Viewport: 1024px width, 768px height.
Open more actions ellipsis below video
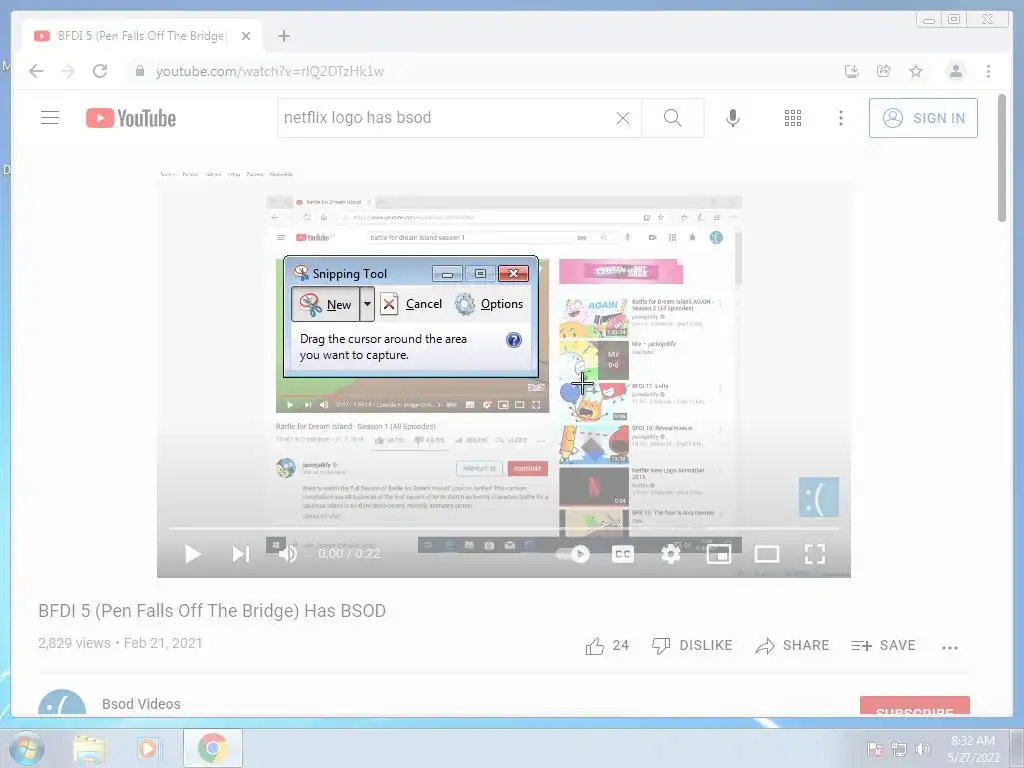[x=950, y=647]
